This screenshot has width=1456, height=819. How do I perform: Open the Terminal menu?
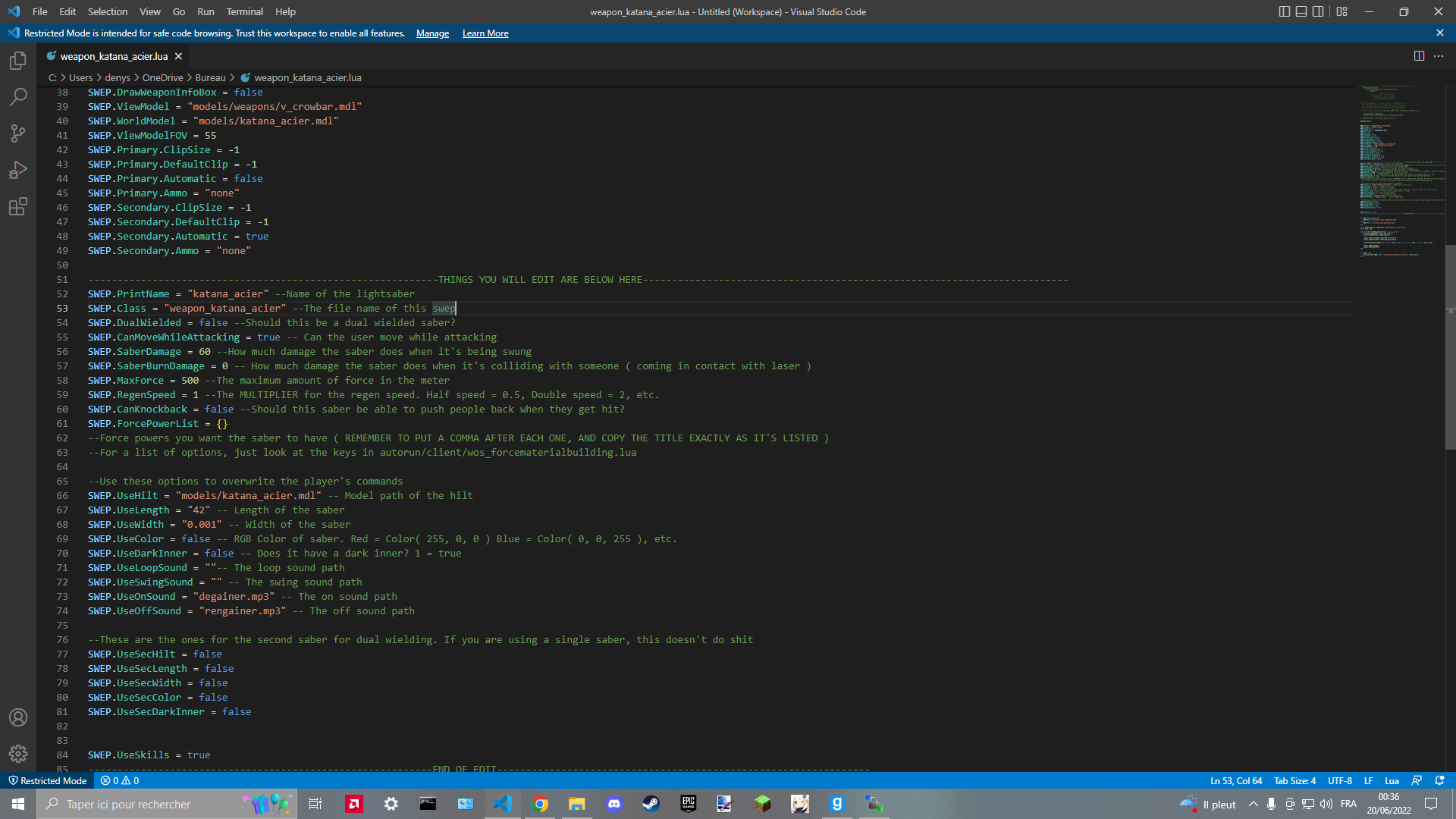(245, 11)
